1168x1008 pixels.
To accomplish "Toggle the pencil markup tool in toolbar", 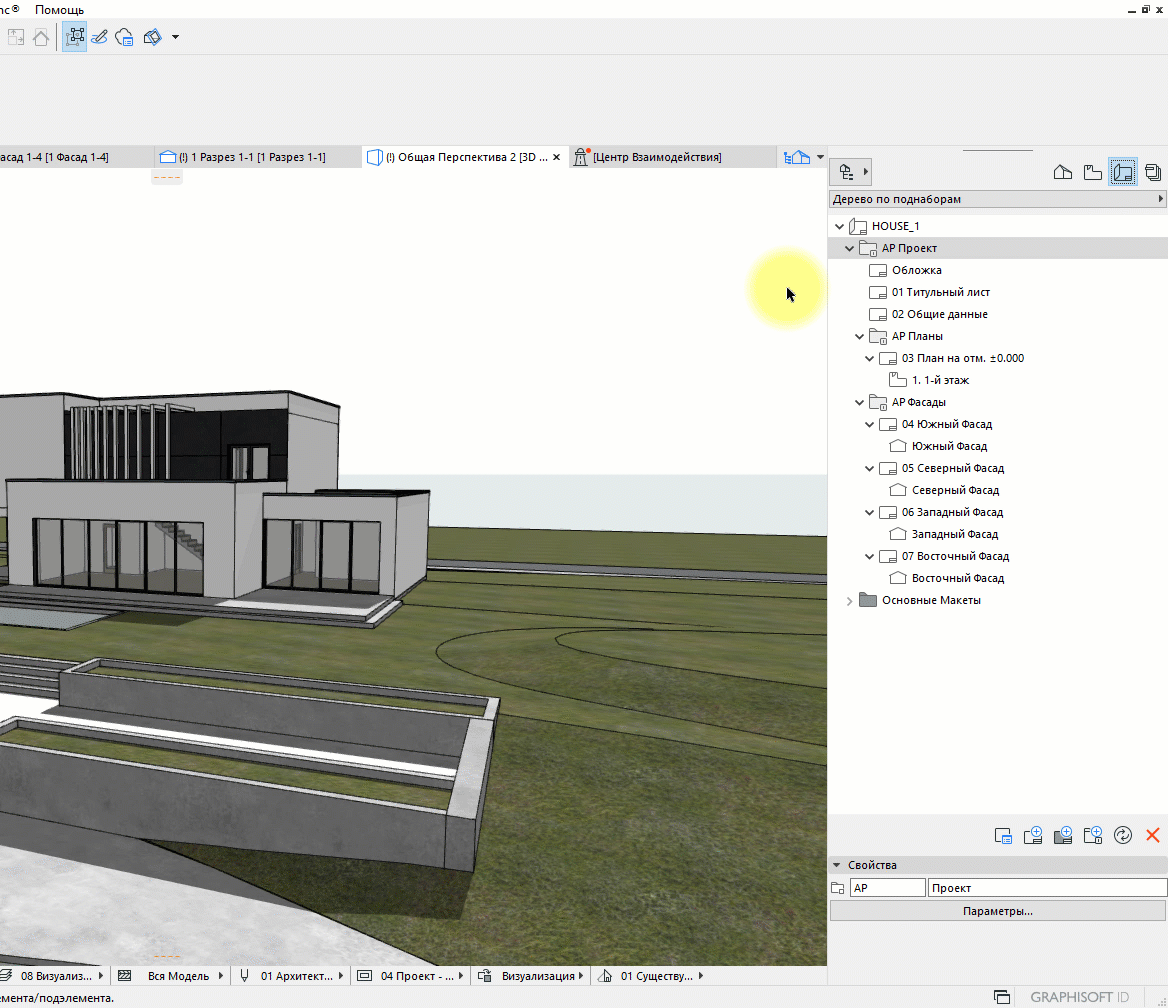I will [x=99, y=37].
